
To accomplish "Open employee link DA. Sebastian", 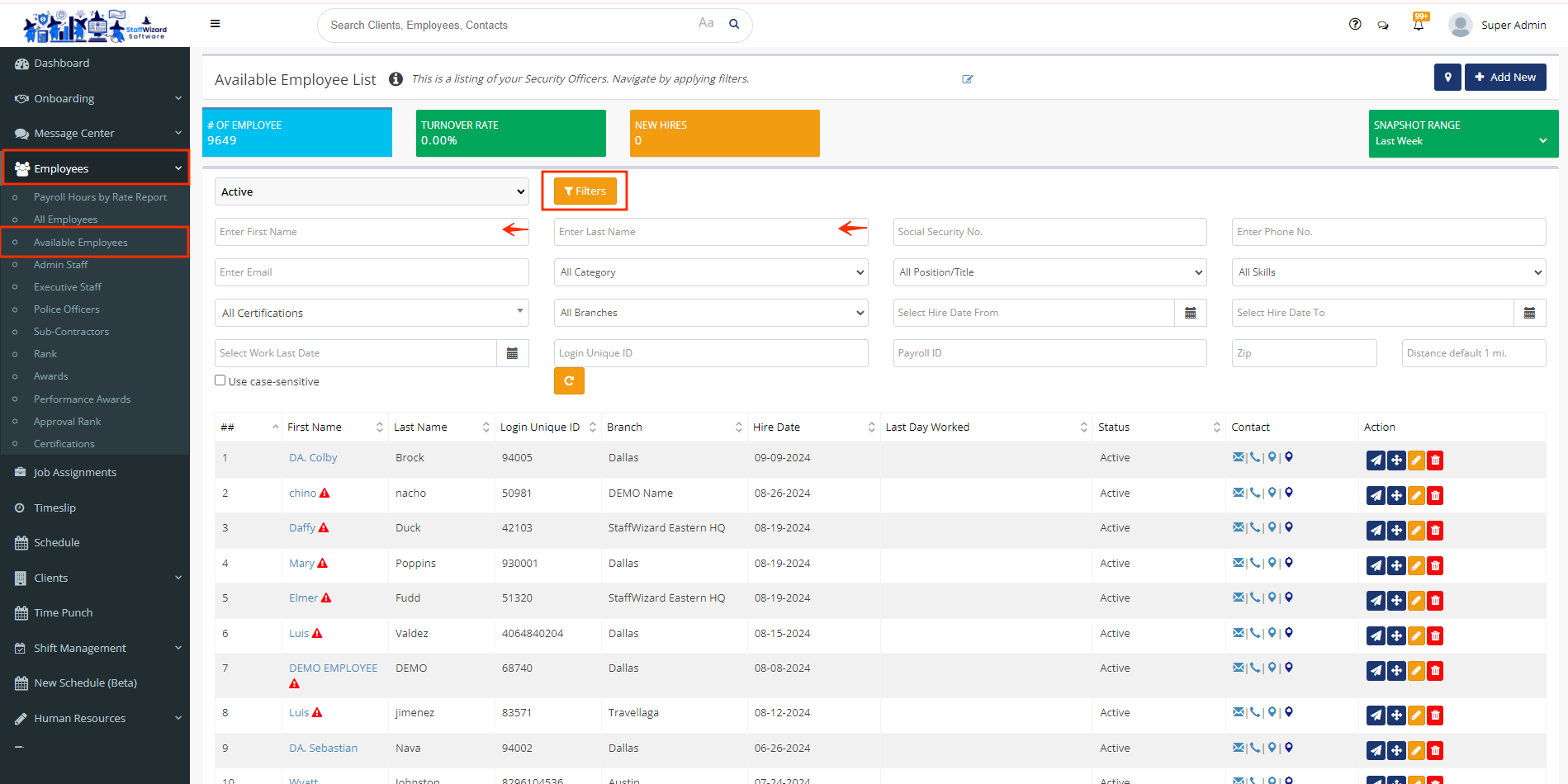I will point(323,748).
